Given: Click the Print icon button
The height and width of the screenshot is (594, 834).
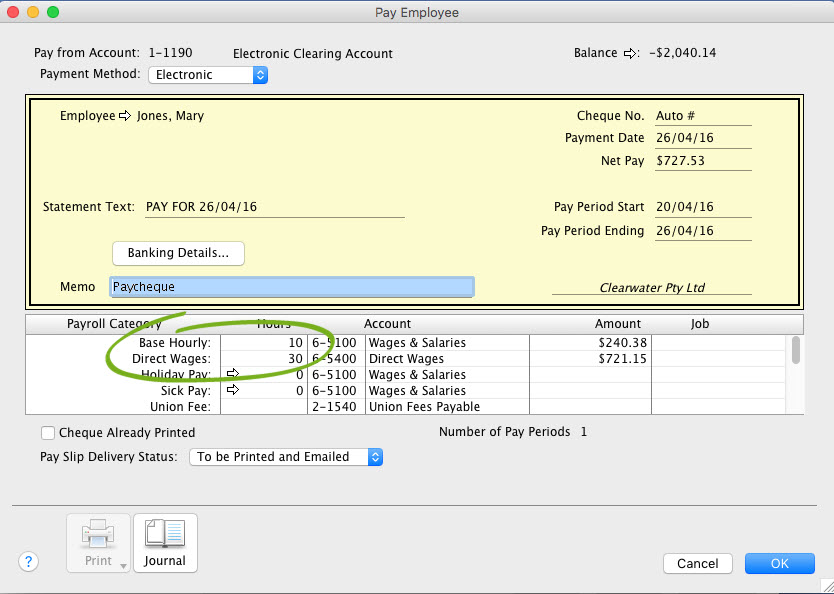Looking at the screenshot, I should (97, 541).
